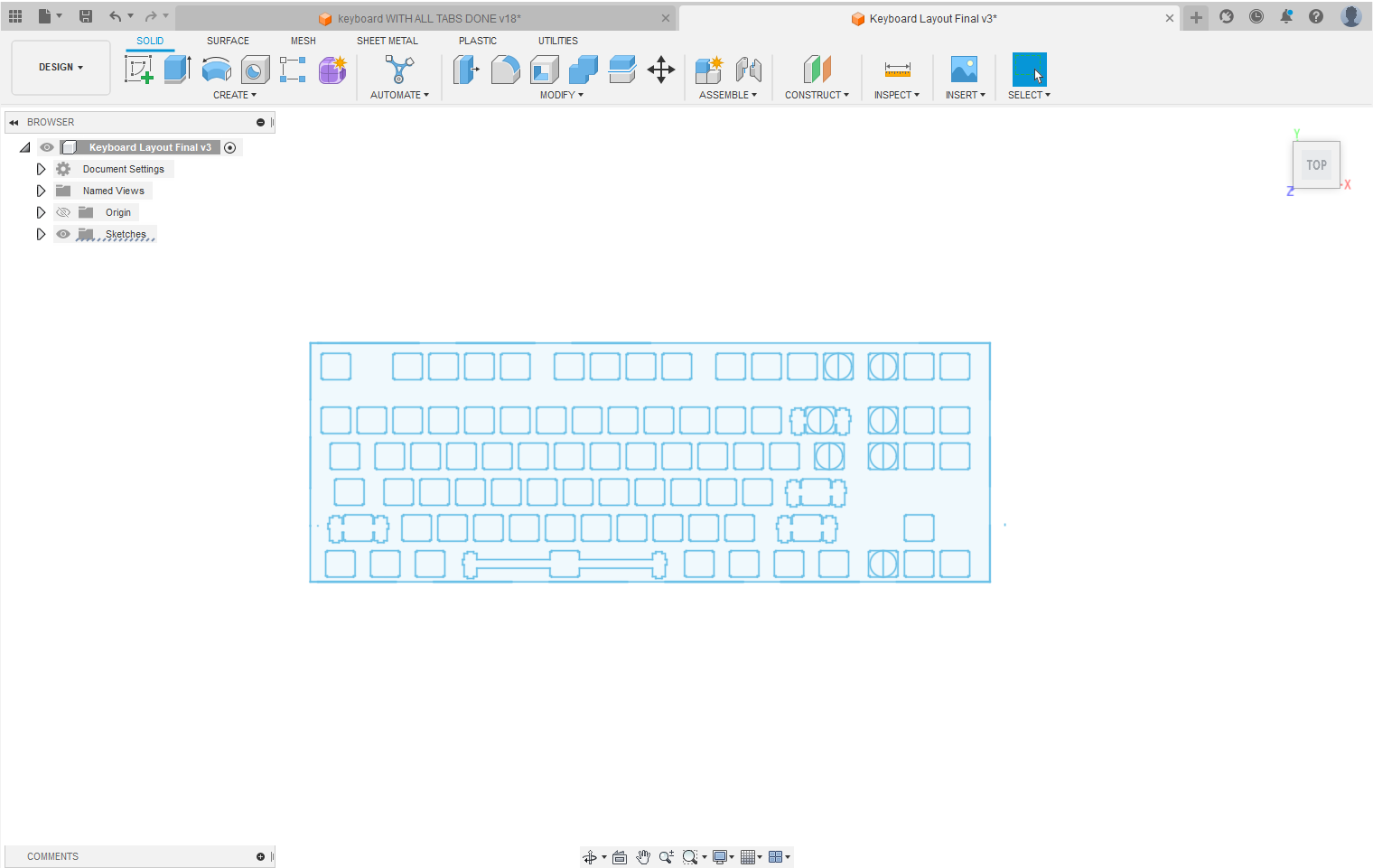The width and height of the screenshot is (1373, 868).
Task: Close the Keyboard Layout Final v3 tab
Action: coord(1170,18)
